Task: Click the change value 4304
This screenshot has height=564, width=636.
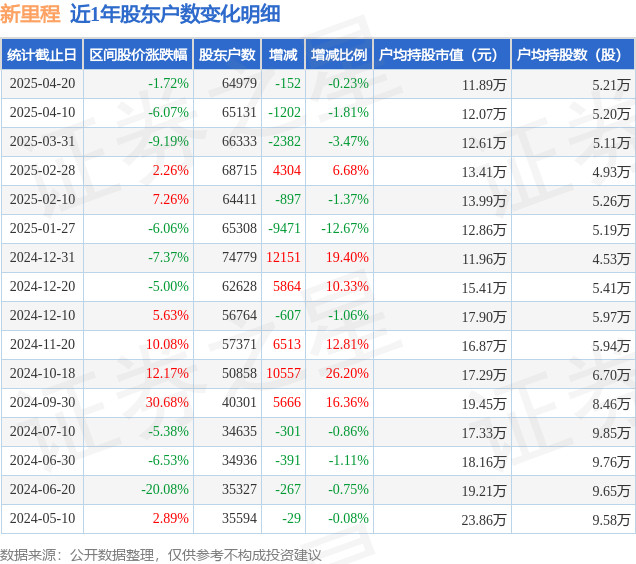Action: (x=287, y=170)
